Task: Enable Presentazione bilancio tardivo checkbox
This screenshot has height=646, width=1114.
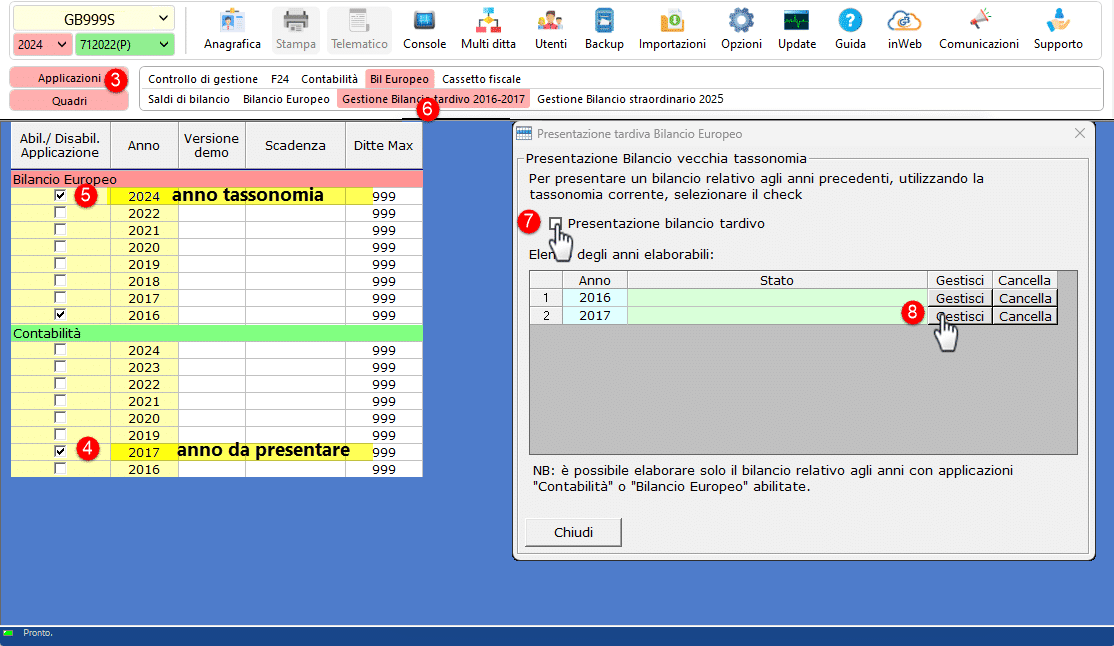Action: (556, 224)
